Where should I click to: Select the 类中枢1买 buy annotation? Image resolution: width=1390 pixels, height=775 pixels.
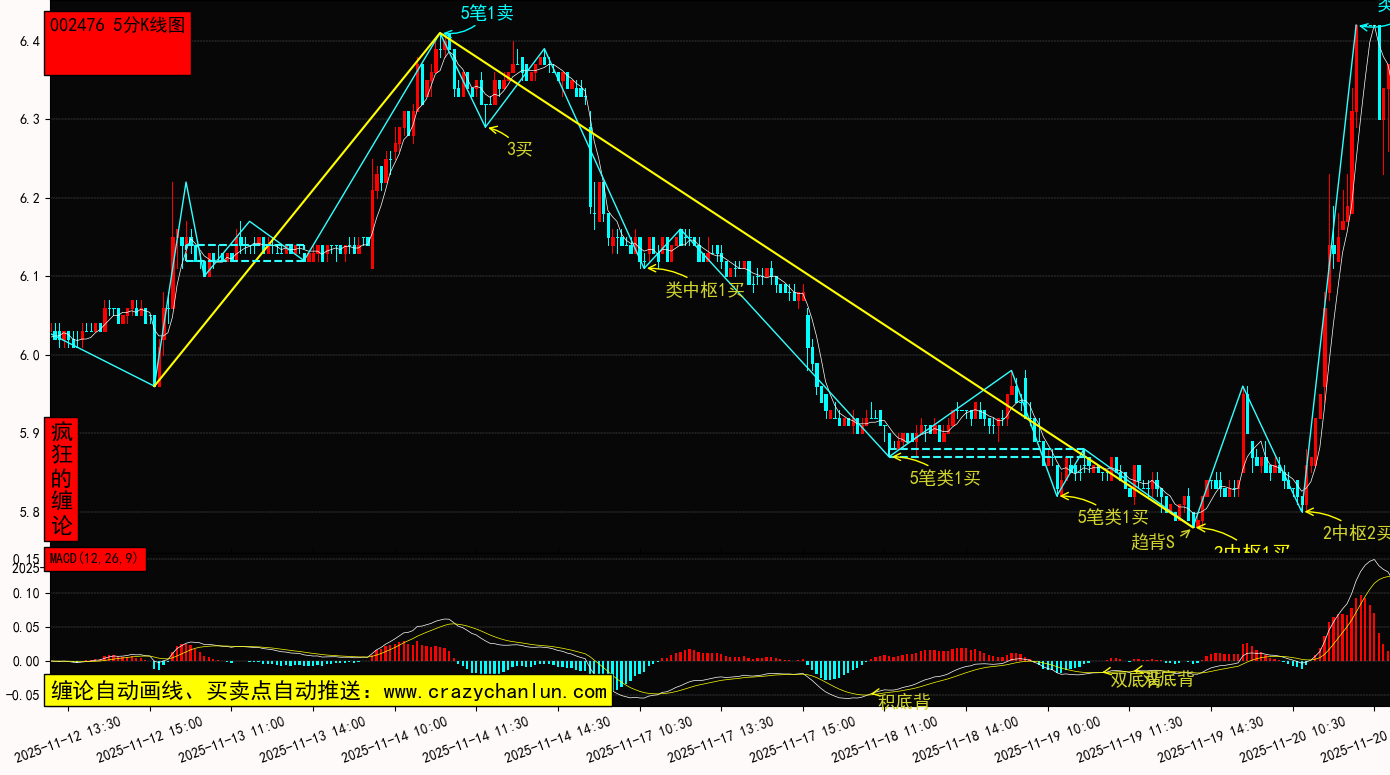tap(705, 290)
